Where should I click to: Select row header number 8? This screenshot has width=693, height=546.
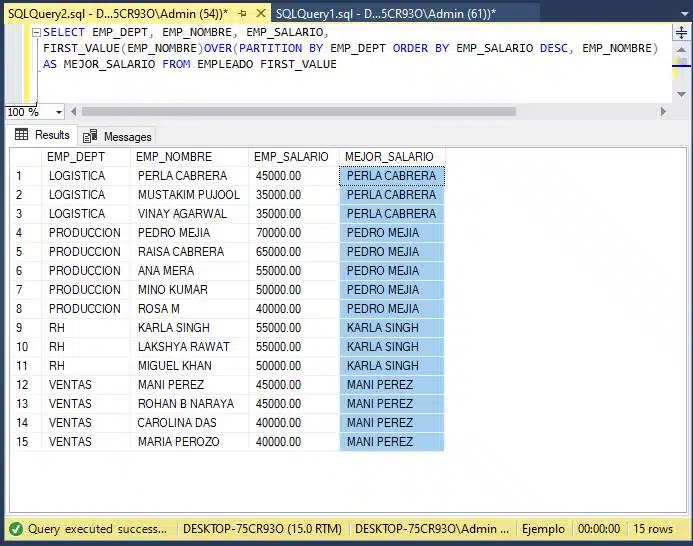pos(26,309)
